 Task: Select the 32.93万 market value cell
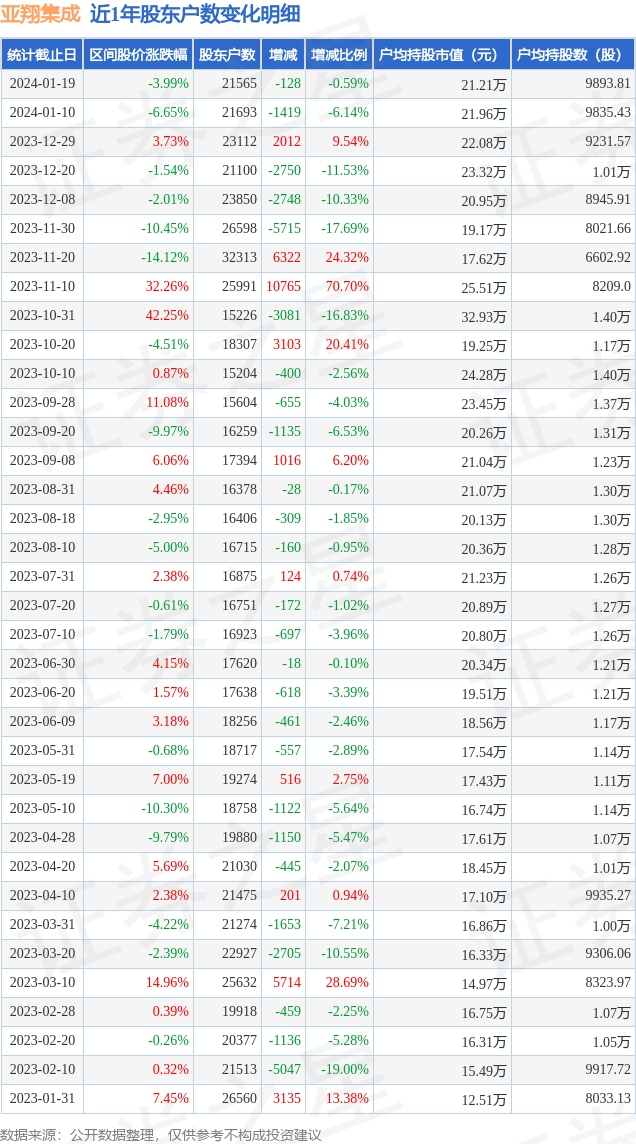[484, 317]
